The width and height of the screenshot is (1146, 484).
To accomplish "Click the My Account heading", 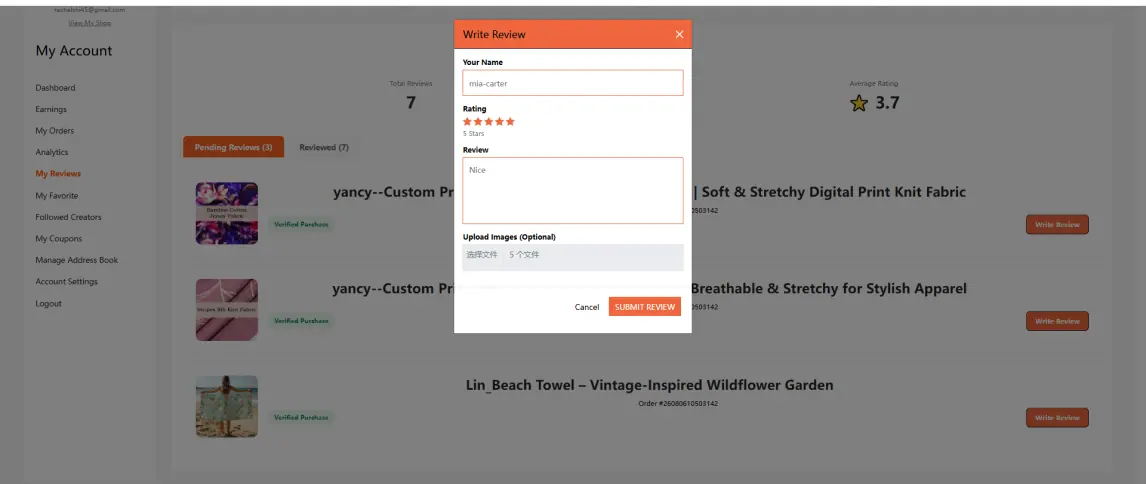I will [74, 50].
